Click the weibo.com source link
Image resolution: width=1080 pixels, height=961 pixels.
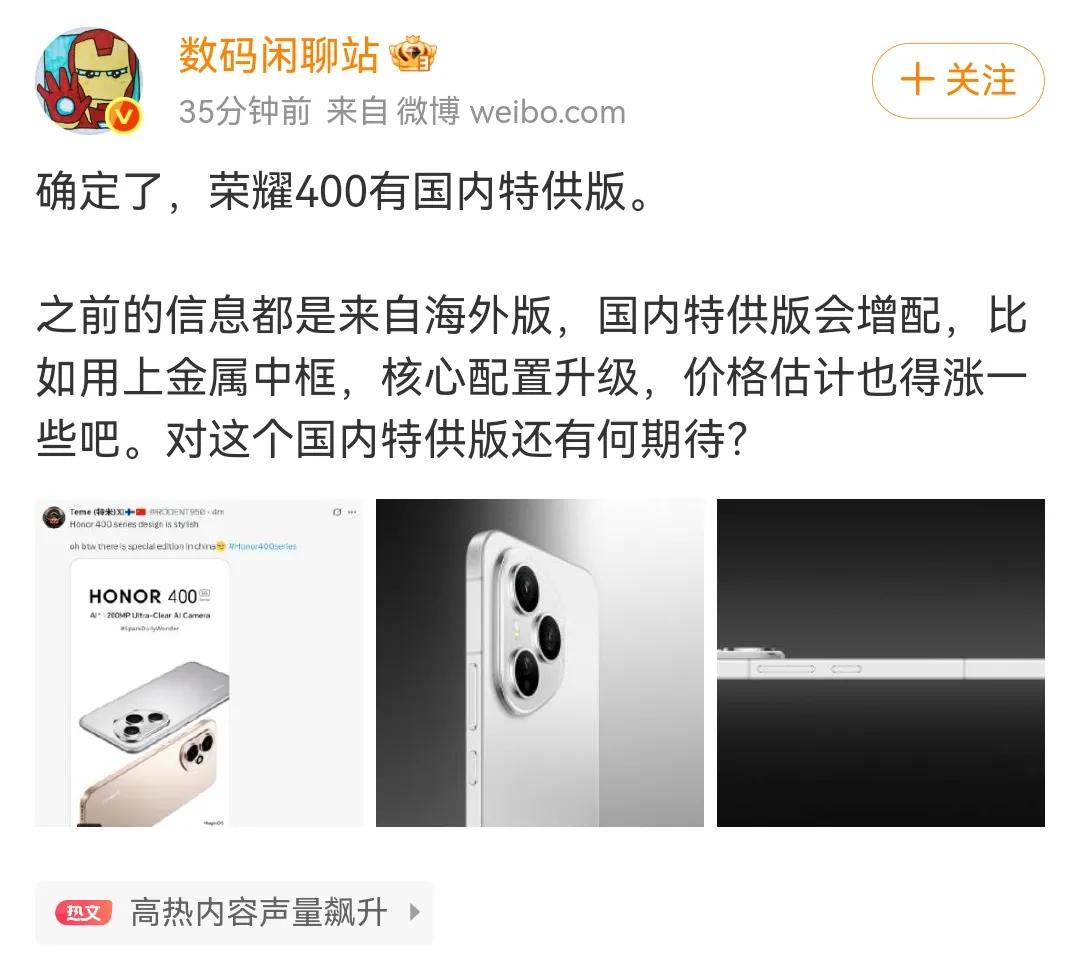point(547,112)
